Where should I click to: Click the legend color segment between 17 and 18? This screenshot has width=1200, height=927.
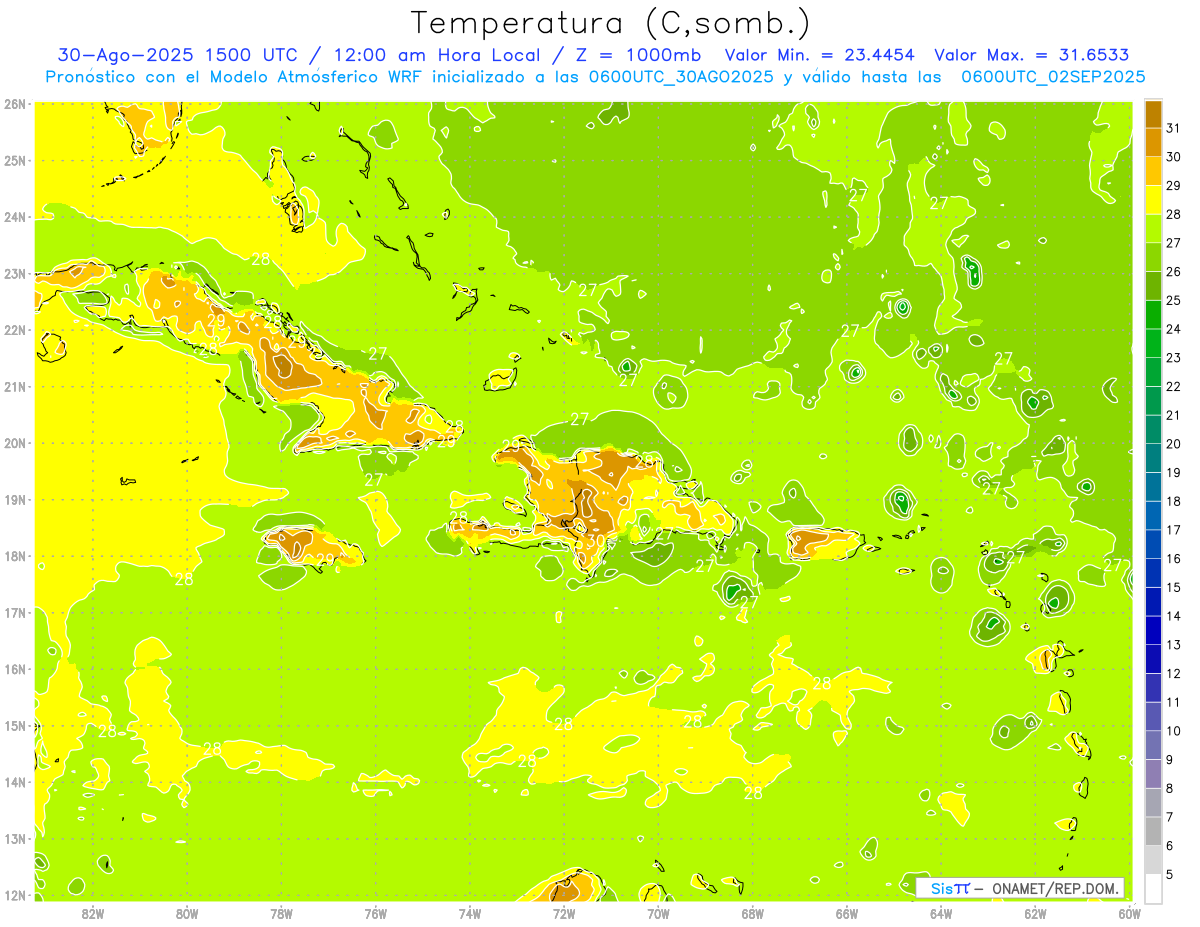click(1153, 515)
